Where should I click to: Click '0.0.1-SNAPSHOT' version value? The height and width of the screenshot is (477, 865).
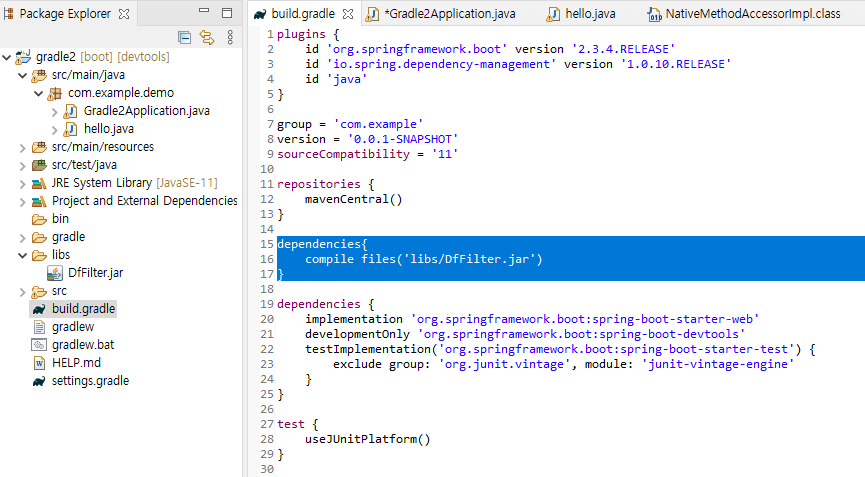[403, 139]
